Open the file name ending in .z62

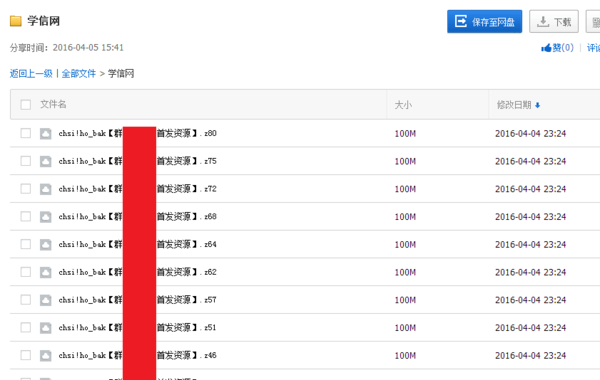coord(137,272)
